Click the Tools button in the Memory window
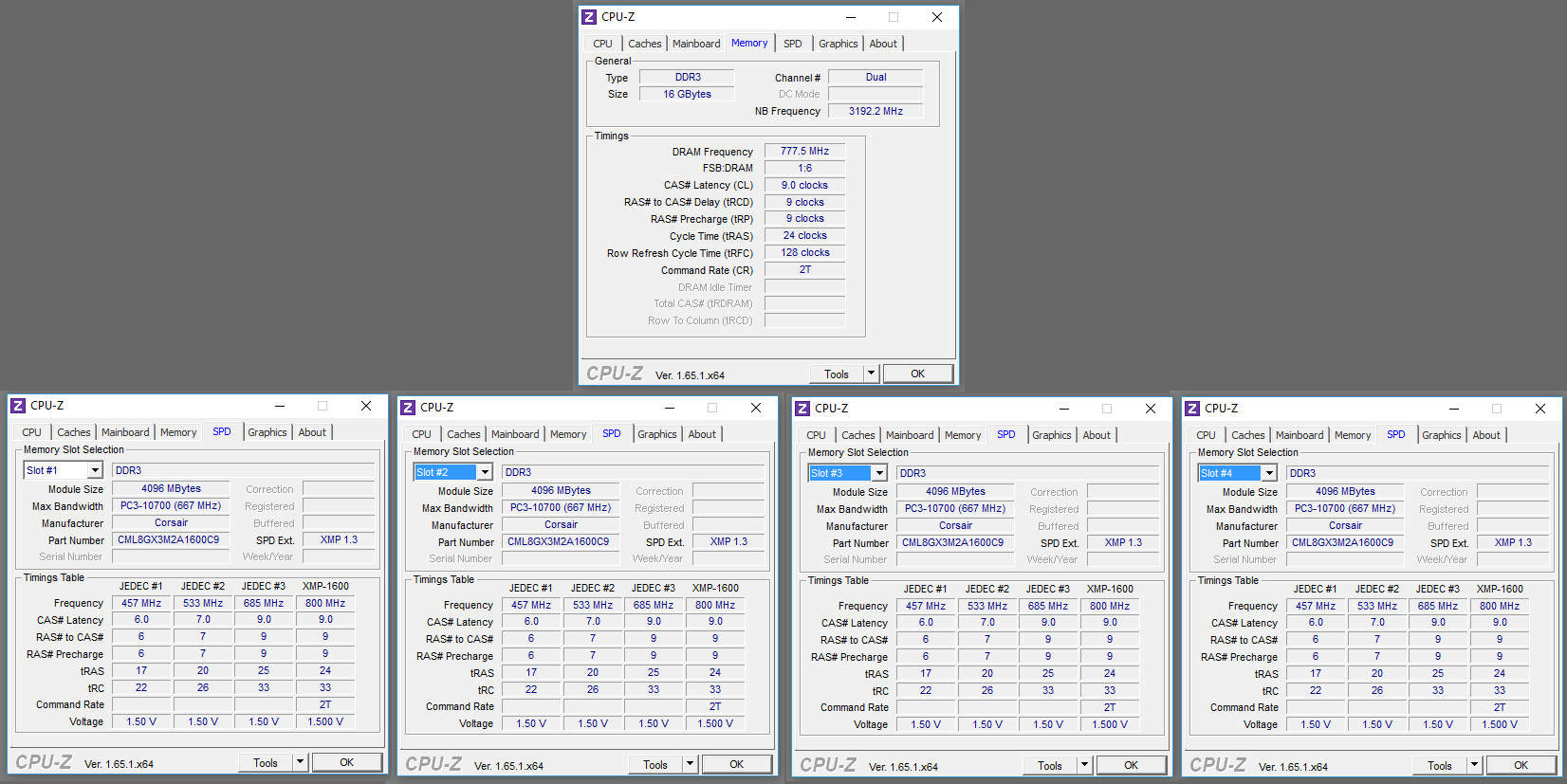 [x=837, y=374]
